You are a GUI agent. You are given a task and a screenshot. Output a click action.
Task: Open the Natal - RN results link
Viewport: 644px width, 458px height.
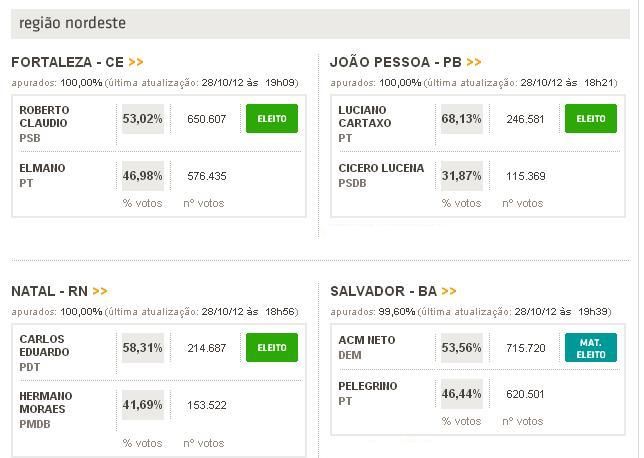coord(49,291)
